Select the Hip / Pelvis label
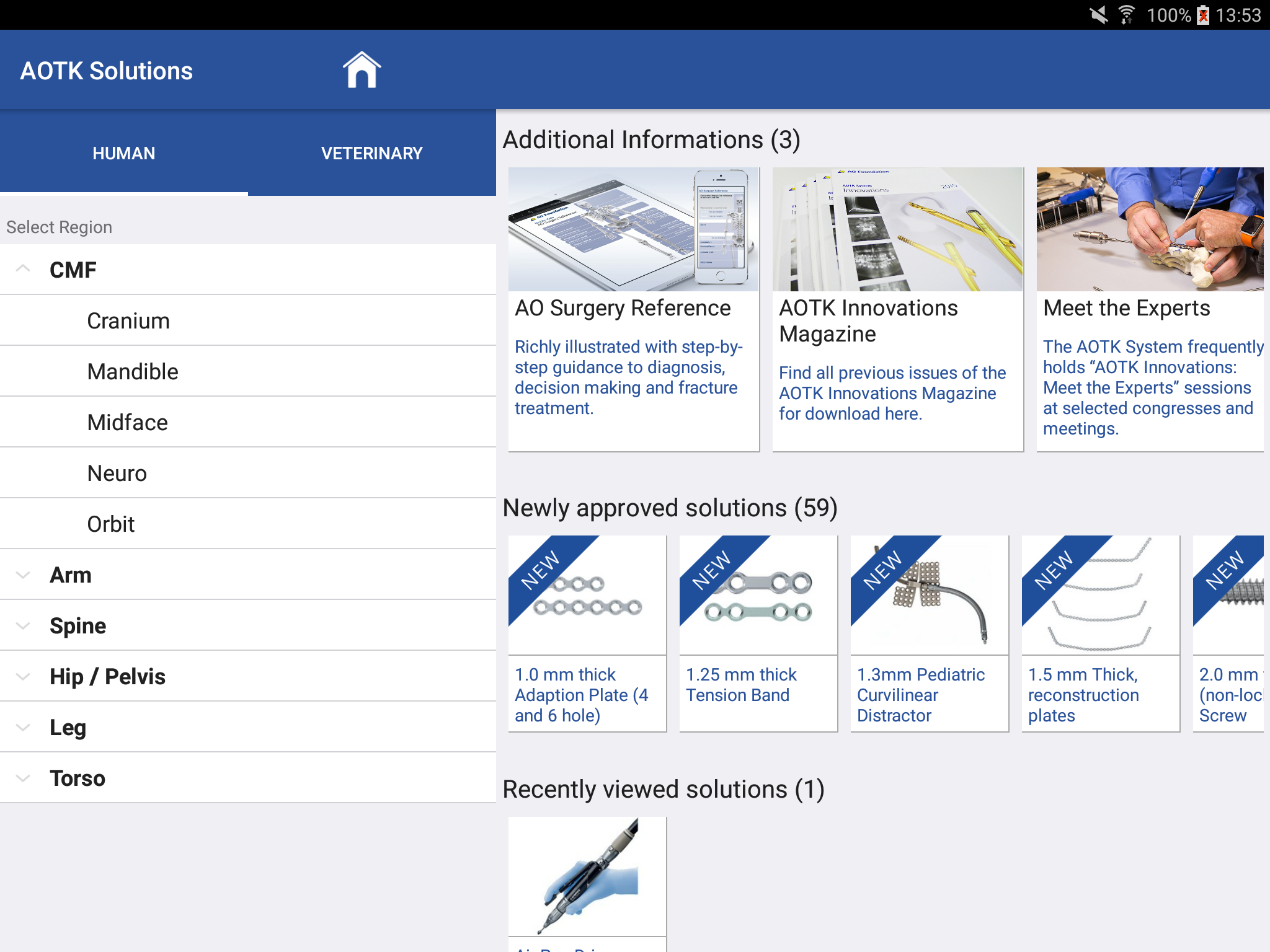 (108, 677)
